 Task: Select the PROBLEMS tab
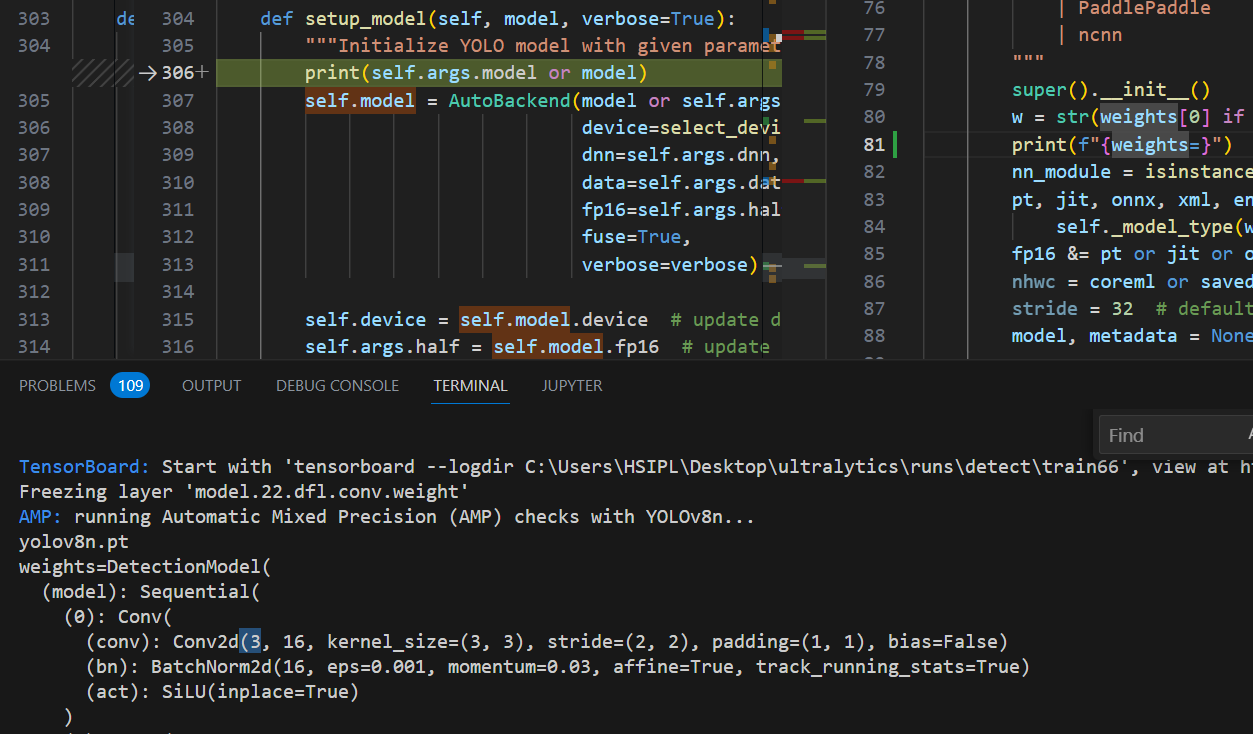57,385
